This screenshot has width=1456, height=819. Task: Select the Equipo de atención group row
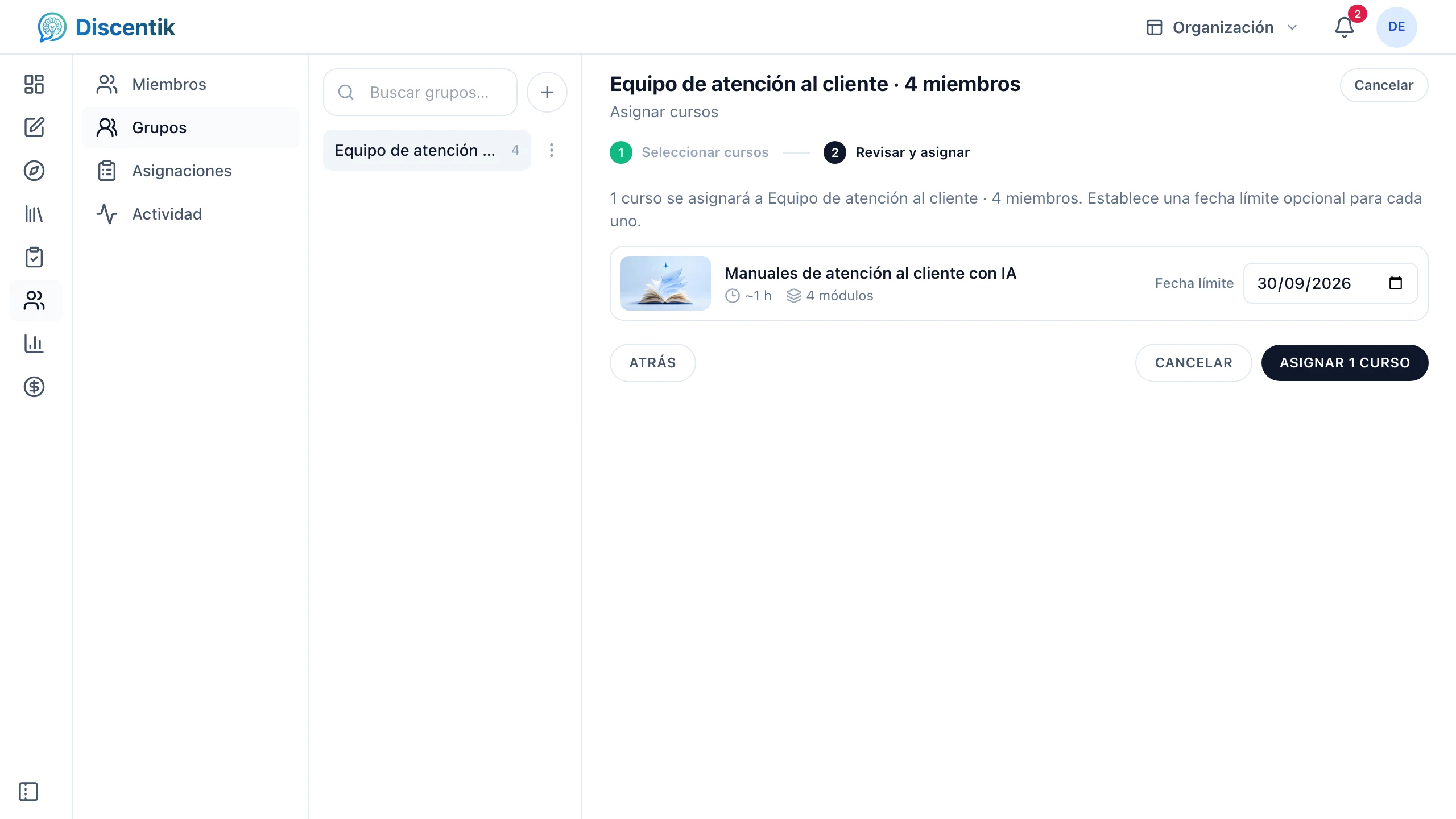(x=427, y=150)
